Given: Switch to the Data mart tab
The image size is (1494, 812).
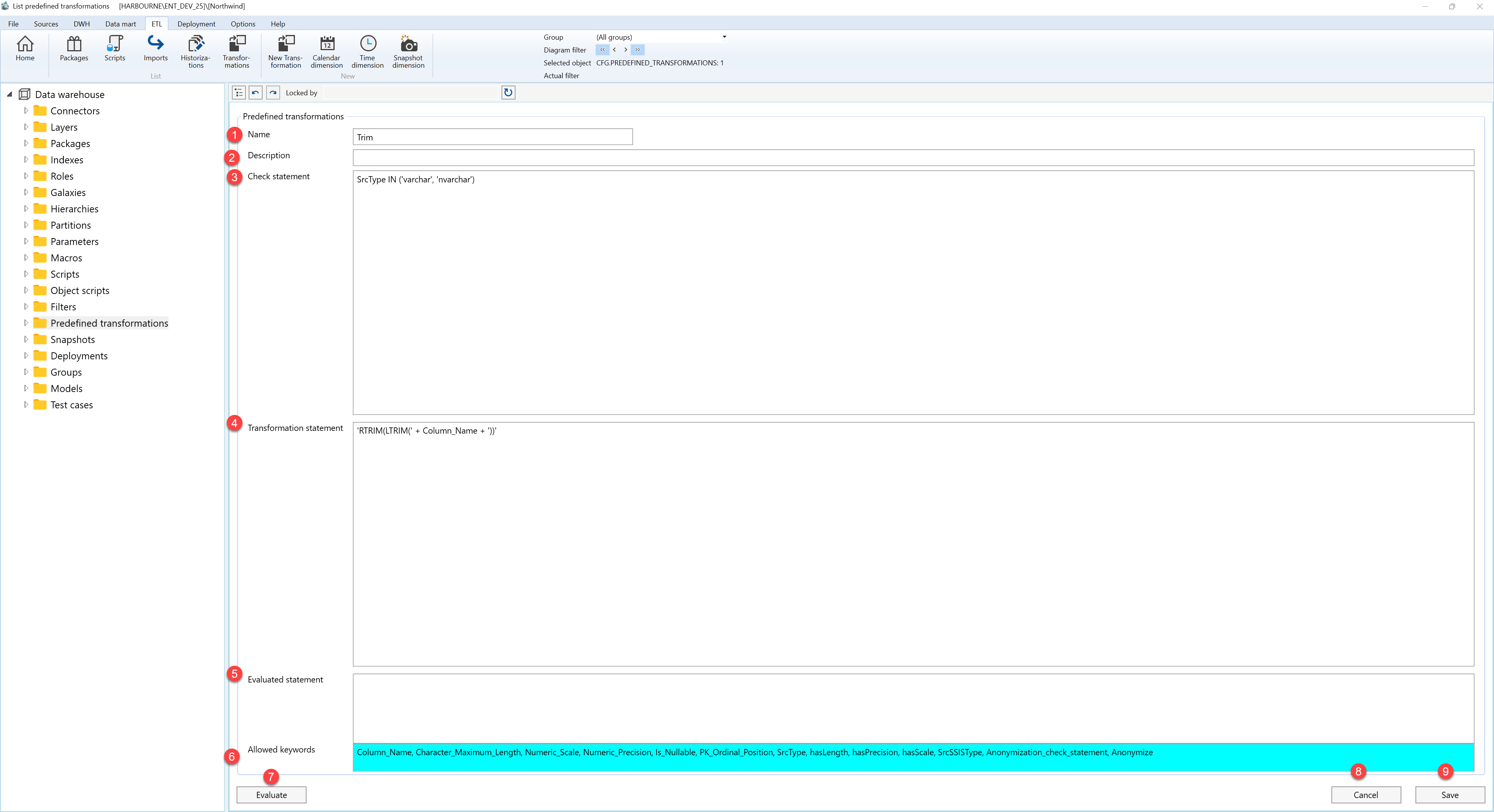Looking at the screenshot, I should (x=121, y=24).
